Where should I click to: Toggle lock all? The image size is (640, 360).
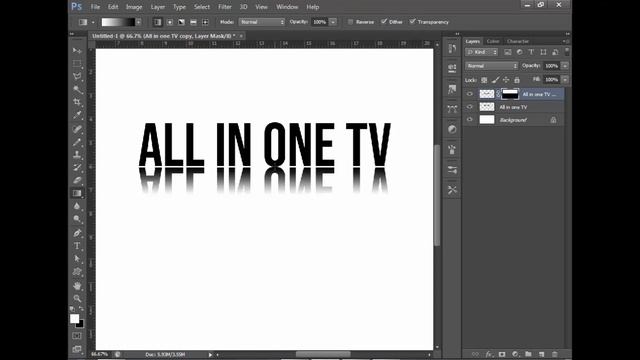(x=517, y=80)
